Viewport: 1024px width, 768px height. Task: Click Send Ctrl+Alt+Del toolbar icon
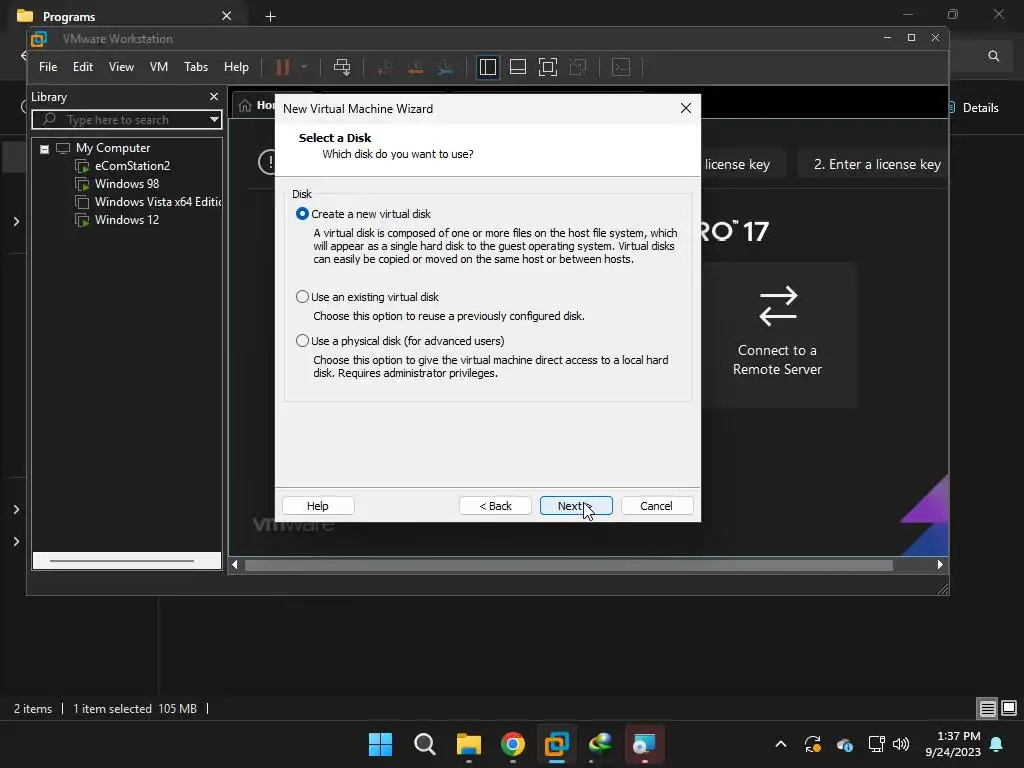[342, 67]
